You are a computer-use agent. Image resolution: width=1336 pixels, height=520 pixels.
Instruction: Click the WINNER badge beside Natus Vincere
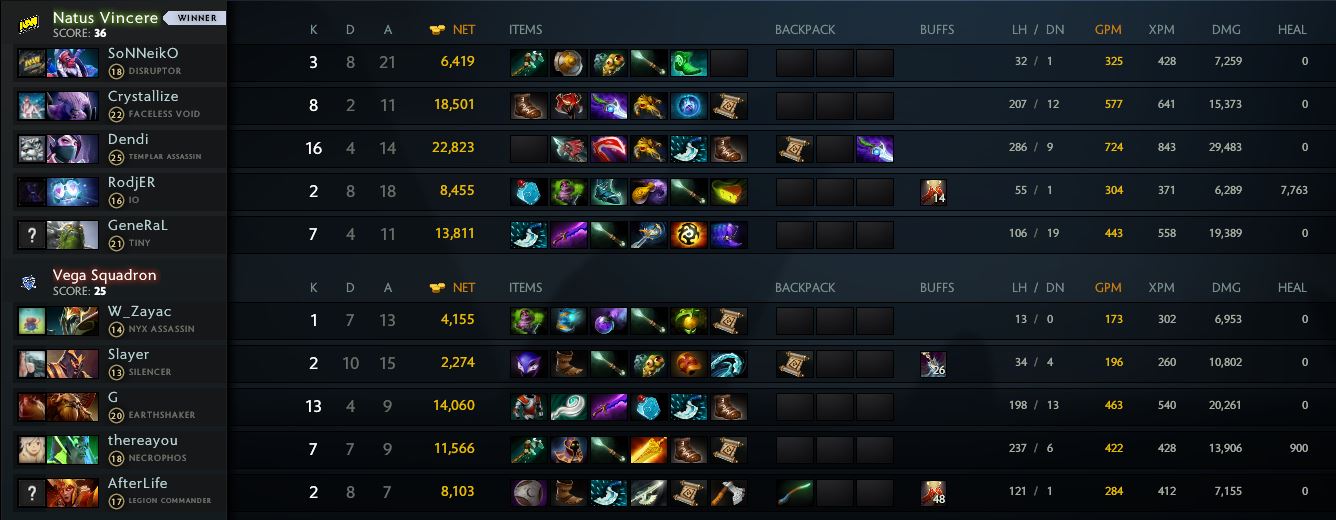click(x=194, y=18)
